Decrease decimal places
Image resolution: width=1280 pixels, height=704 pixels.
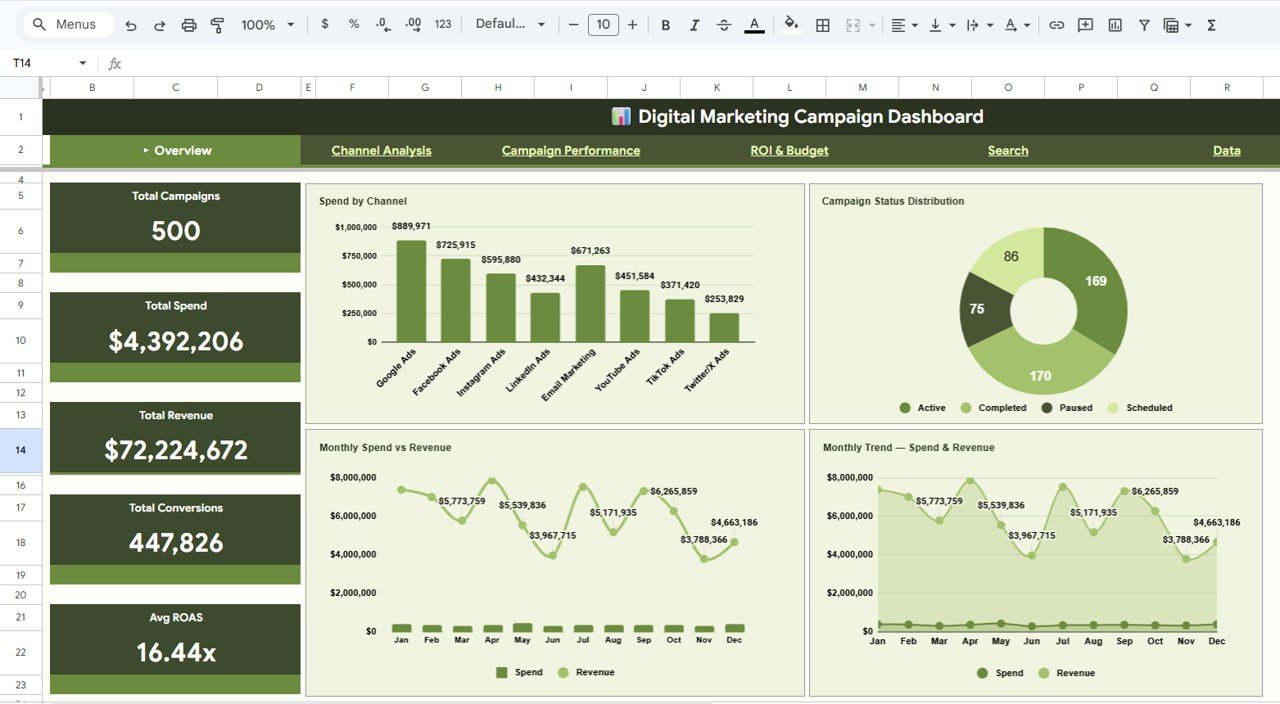(x=381, y=24)
